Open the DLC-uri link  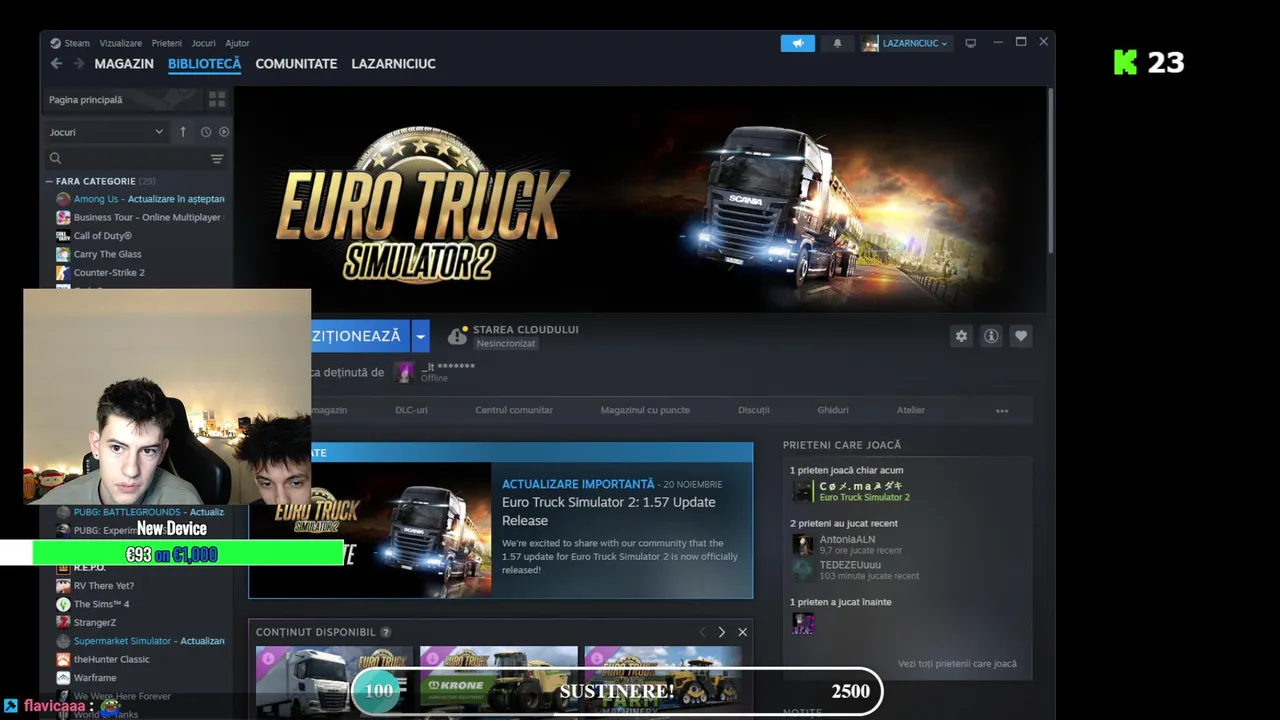click(x=411, y=410)
